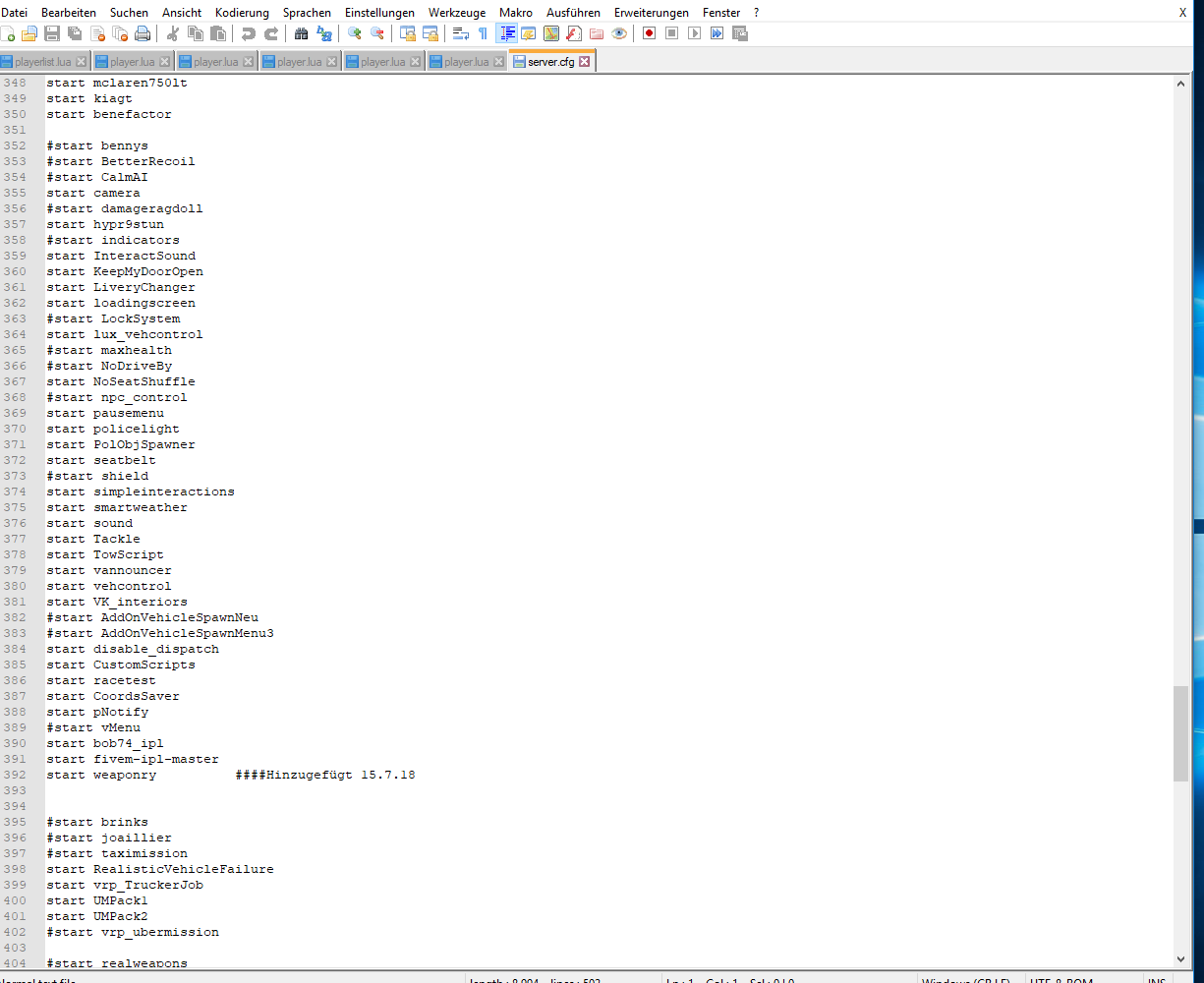Toggle word wrap
The image size is (1204, 983).
[461, 33]
